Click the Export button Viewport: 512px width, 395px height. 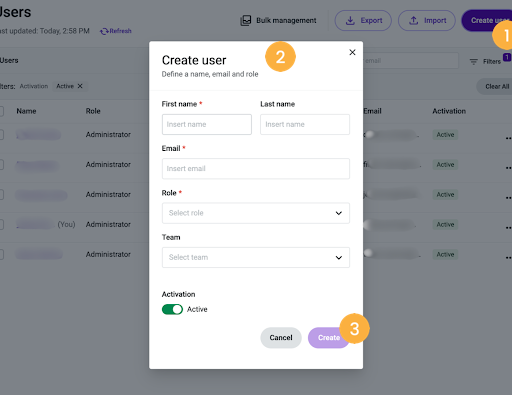363,20
